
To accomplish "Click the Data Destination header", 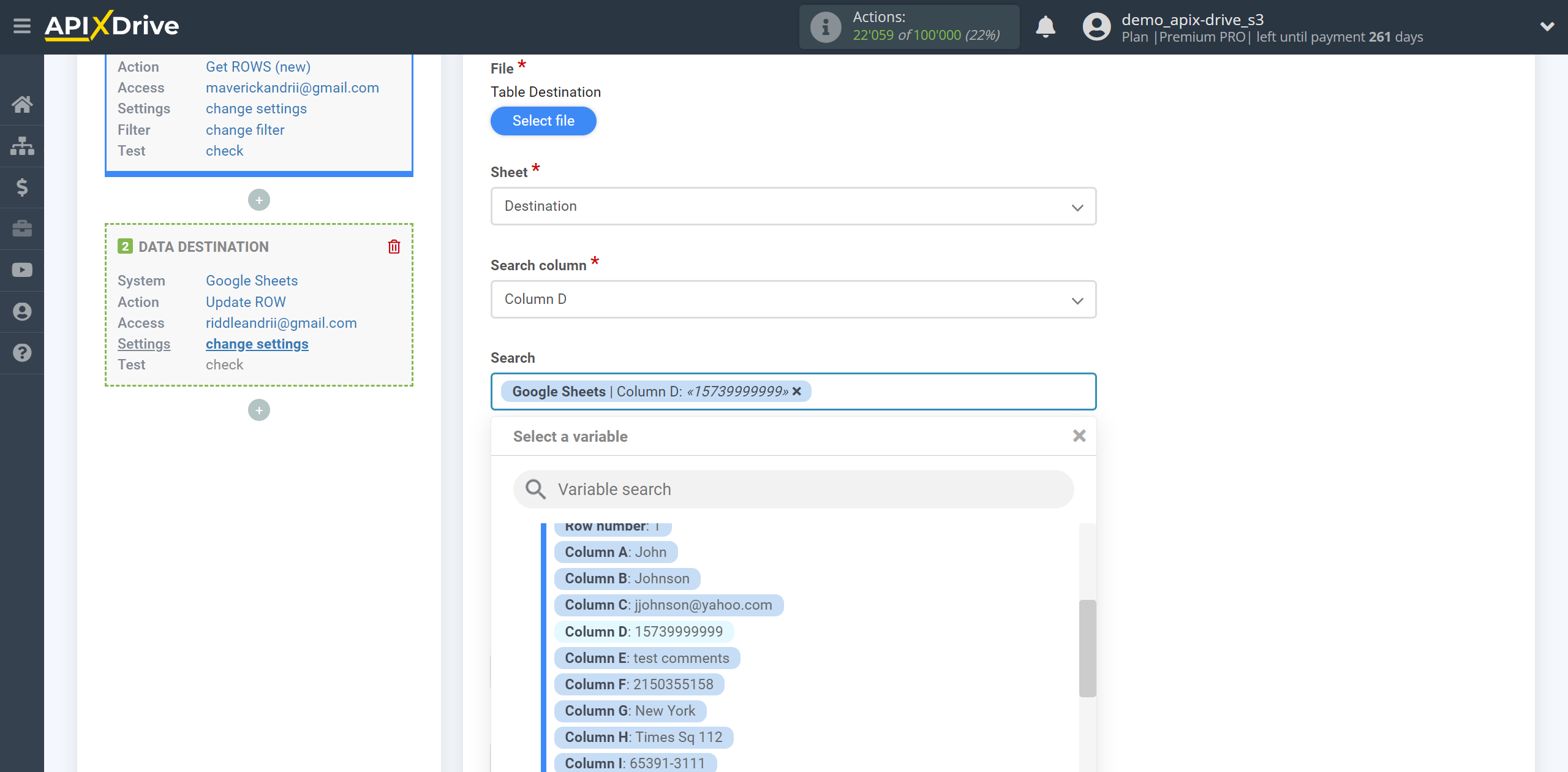I will click(x=203, y=247).
